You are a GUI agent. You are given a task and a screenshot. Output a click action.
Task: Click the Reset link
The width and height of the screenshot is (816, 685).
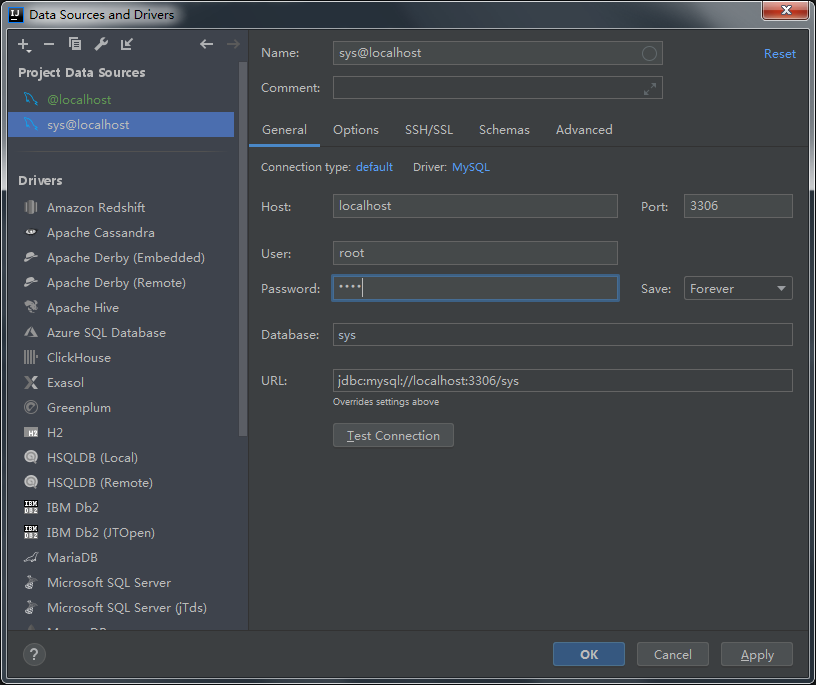[x=780, y=54]
